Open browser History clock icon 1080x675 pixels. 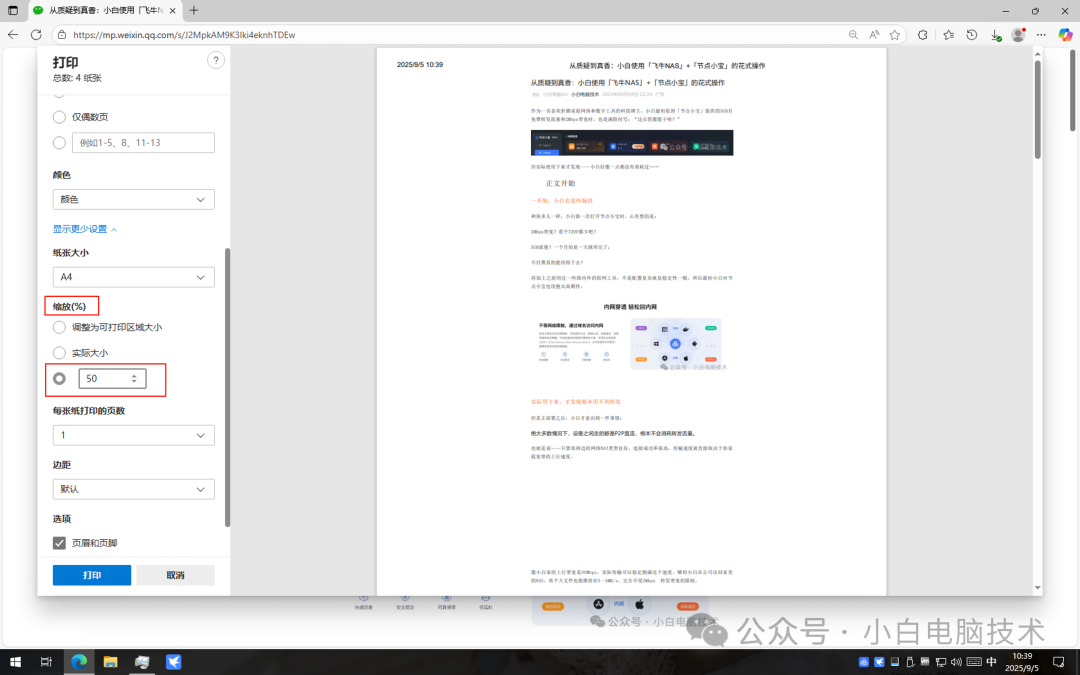click(x=972, y=34)
